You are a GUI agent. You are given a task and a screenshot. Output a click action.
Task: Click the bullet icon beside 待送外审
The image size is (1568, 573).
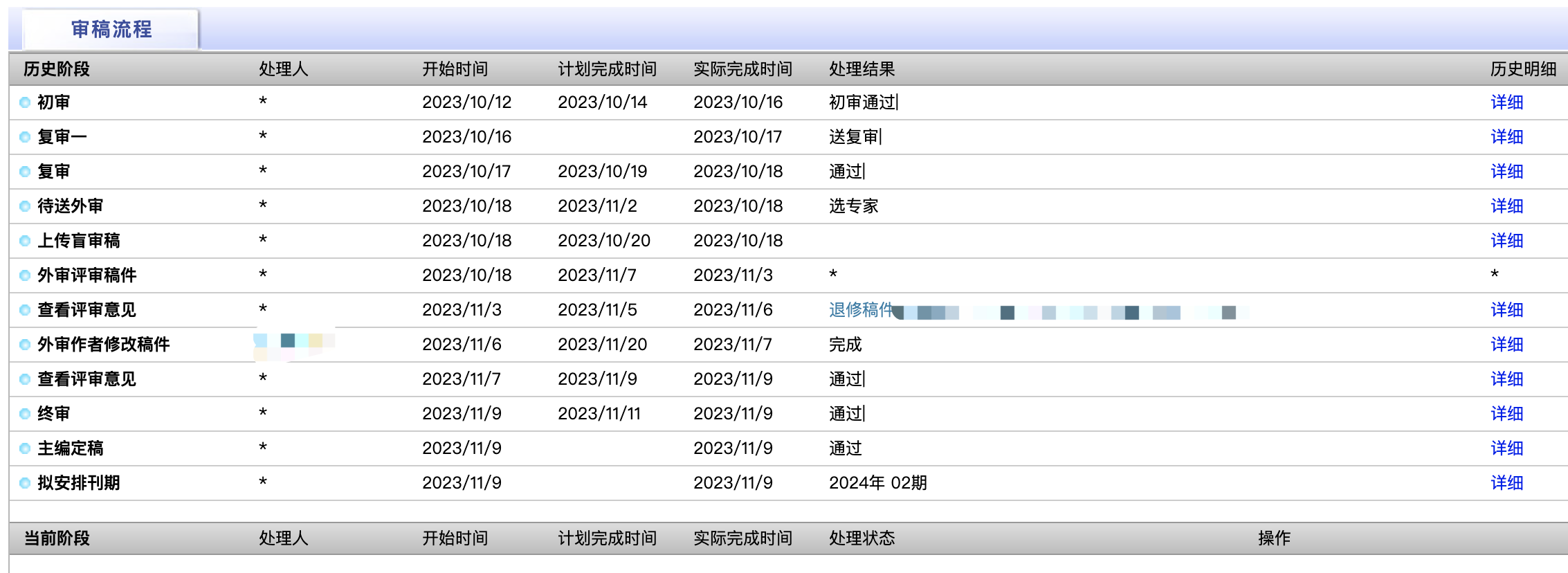click(25, 206)
